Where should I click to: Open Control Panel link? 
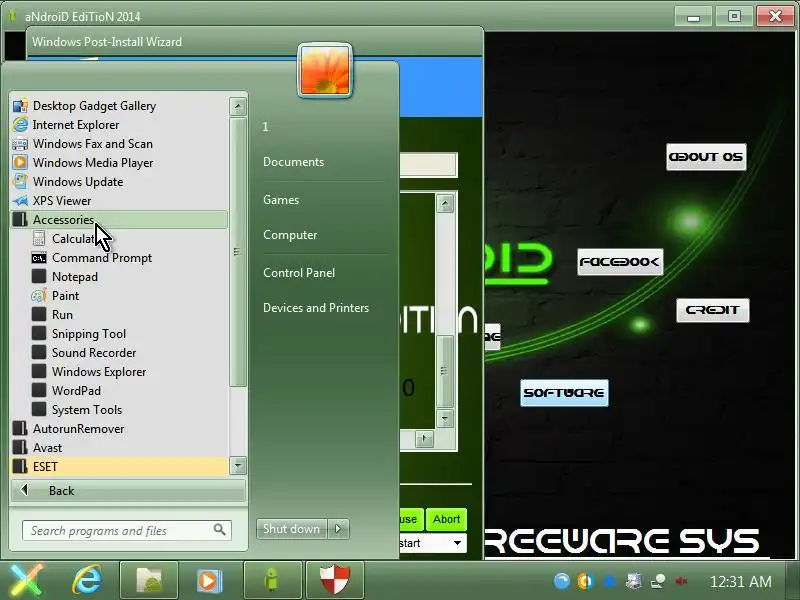pyautogui.click(x=299, y=273)
